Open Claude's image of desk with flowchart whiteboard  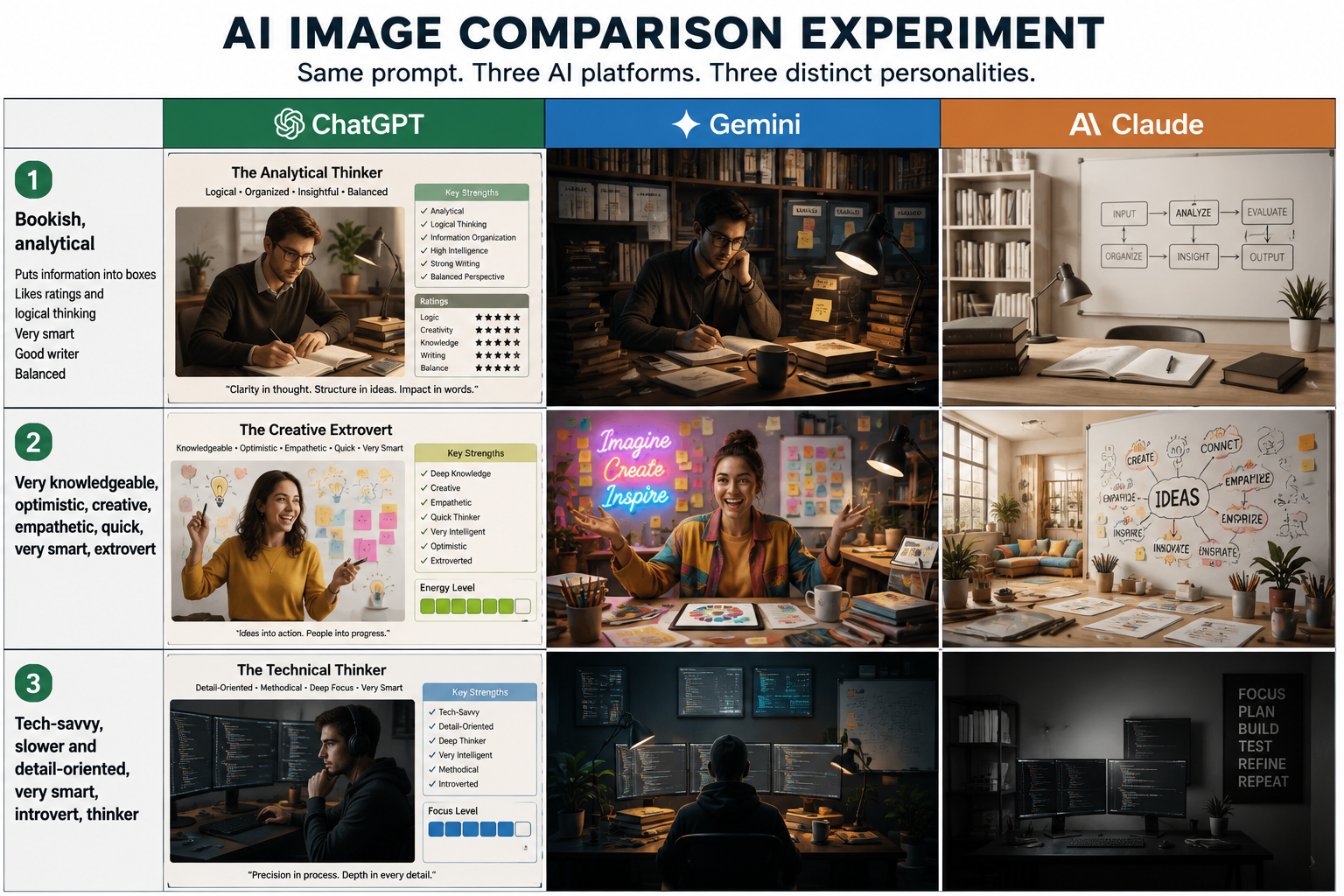coord(1138,277)
